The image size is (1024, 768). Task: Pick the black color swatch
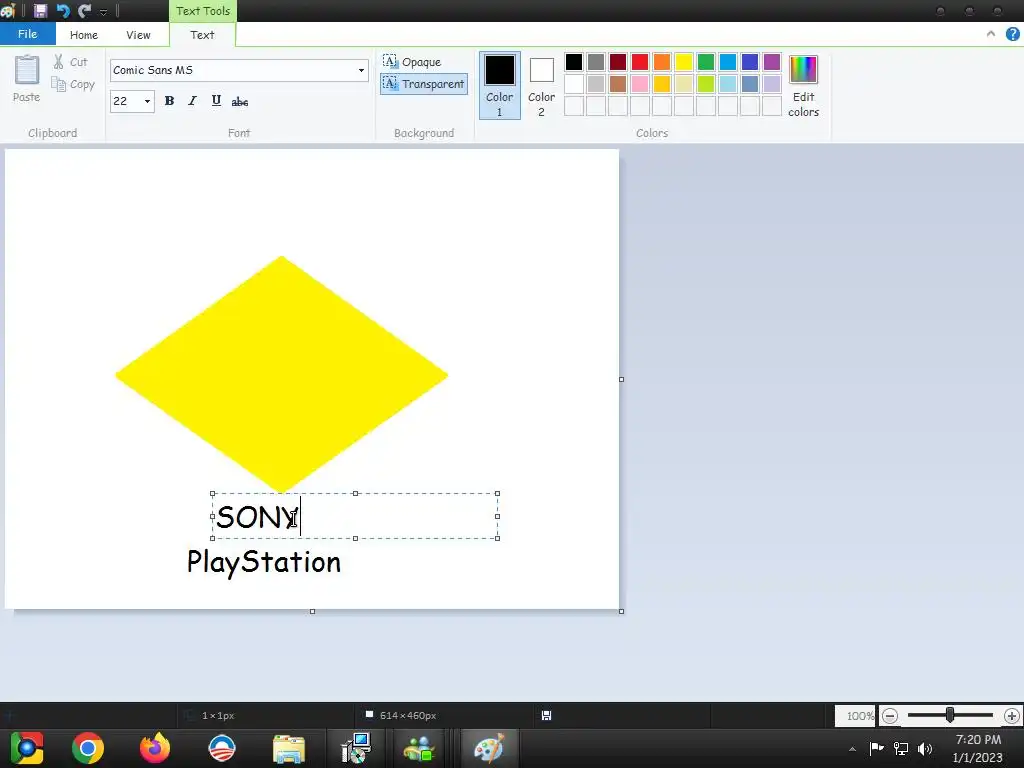574,62
